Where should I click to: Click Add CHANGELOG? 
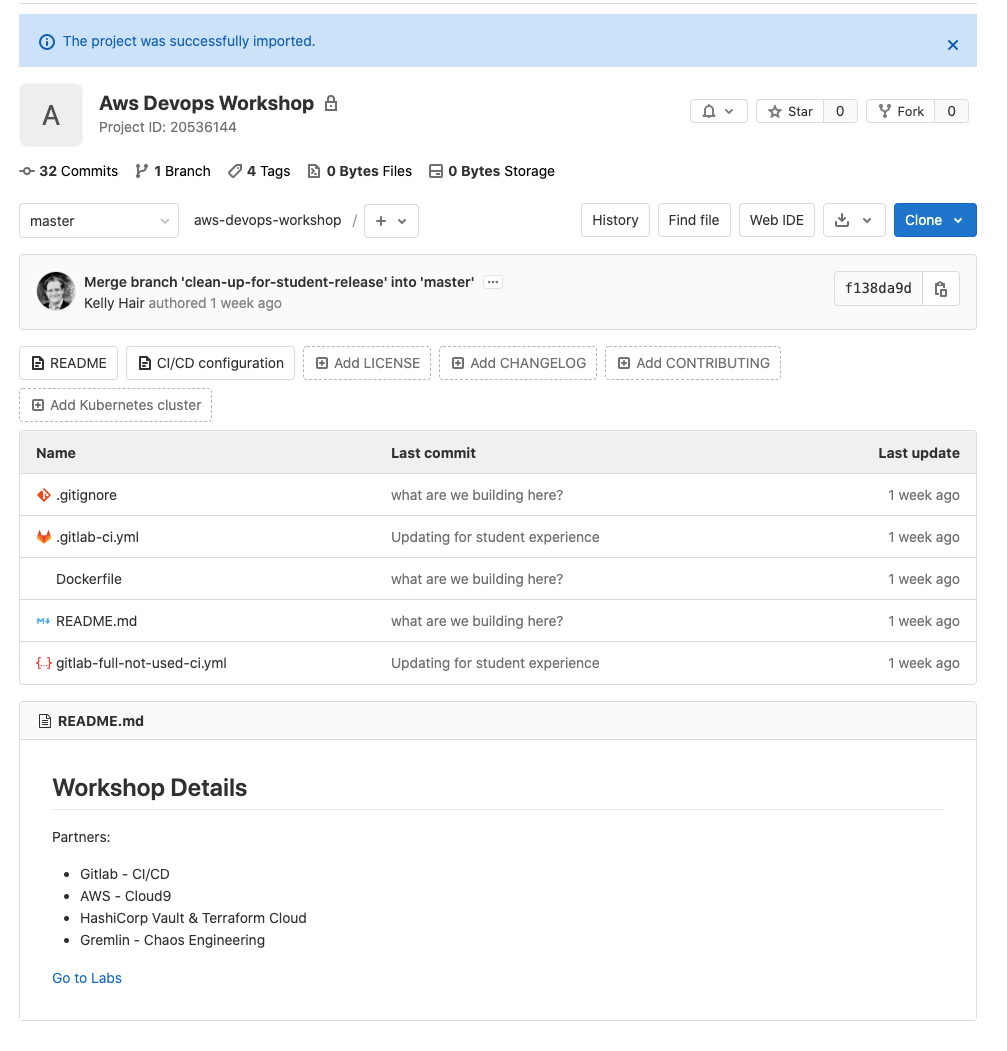pos(518,363)
